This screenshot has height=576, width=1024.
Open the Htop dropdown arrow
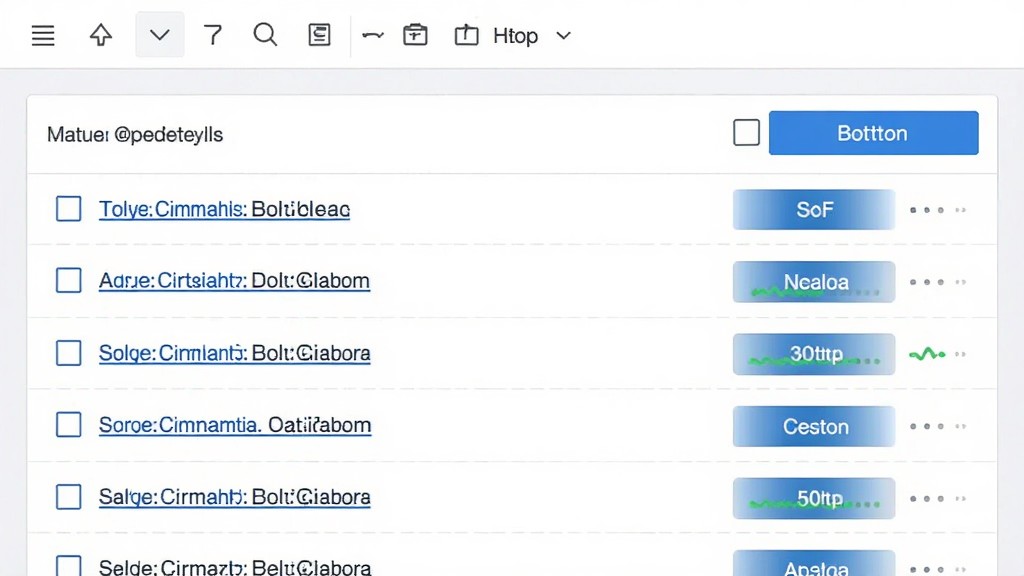(x=564, y=35)
